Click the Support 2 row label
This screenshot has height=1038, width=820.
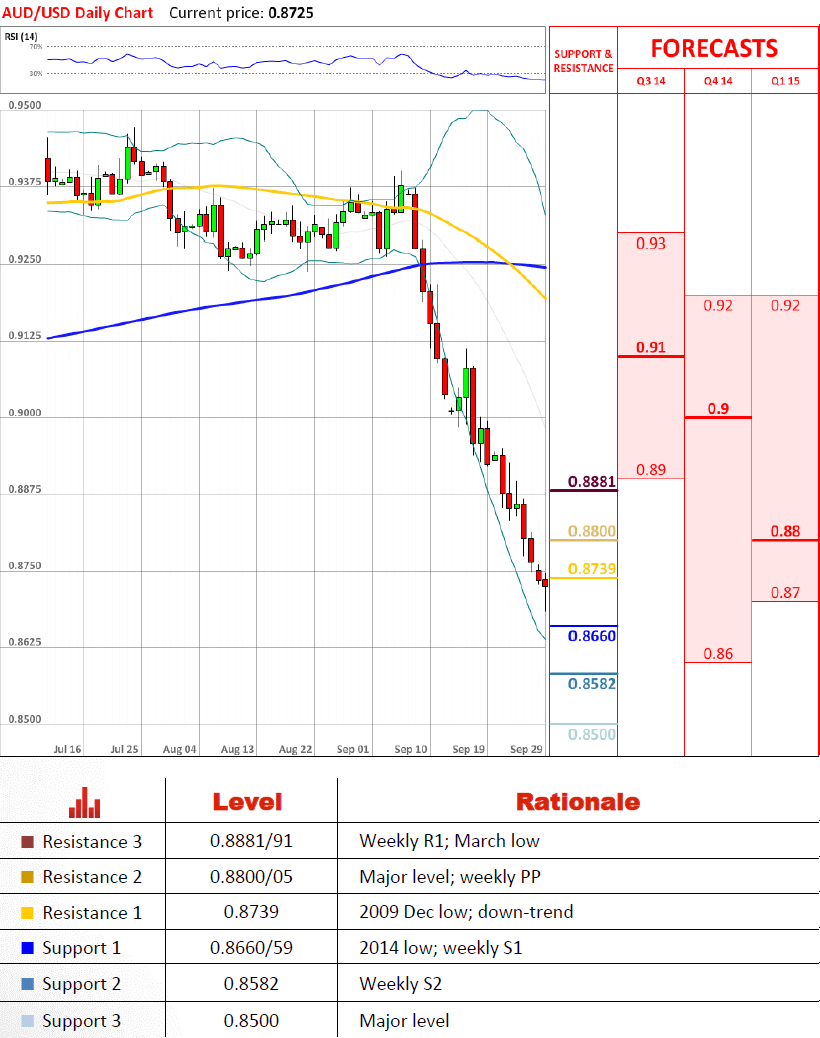(x=81, y=984)
